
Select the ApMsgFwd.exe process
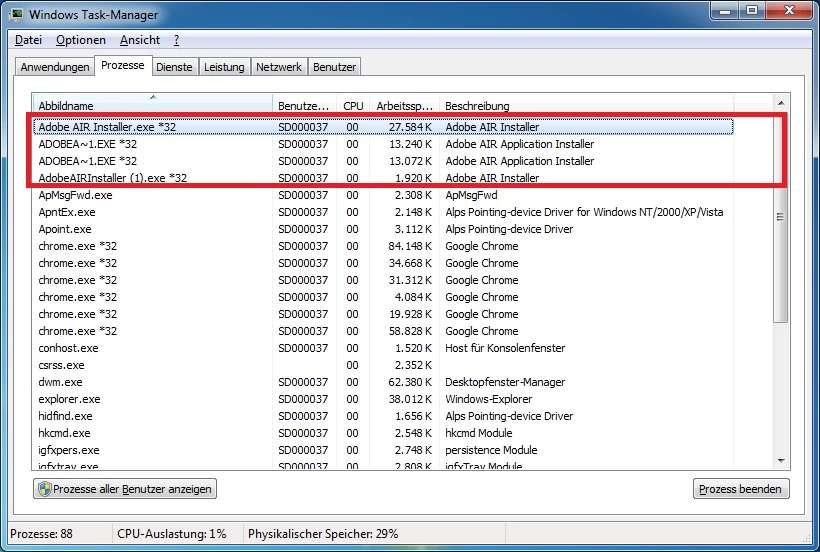click(383, 195)
